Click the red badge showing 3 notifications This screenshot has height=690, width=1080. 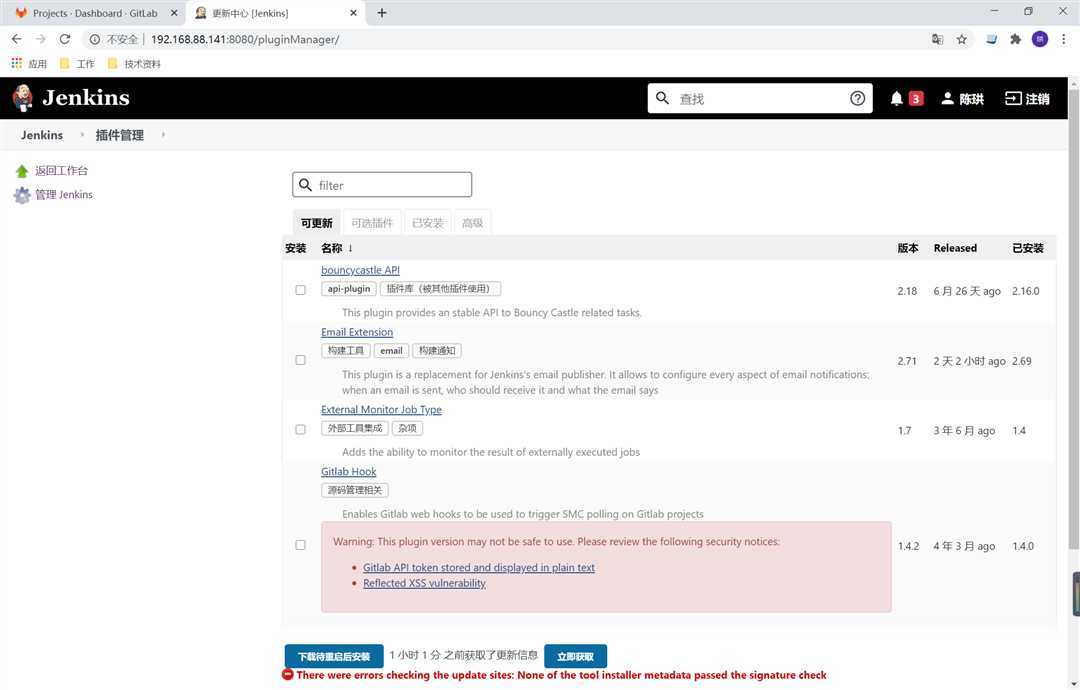coord(915,98)
